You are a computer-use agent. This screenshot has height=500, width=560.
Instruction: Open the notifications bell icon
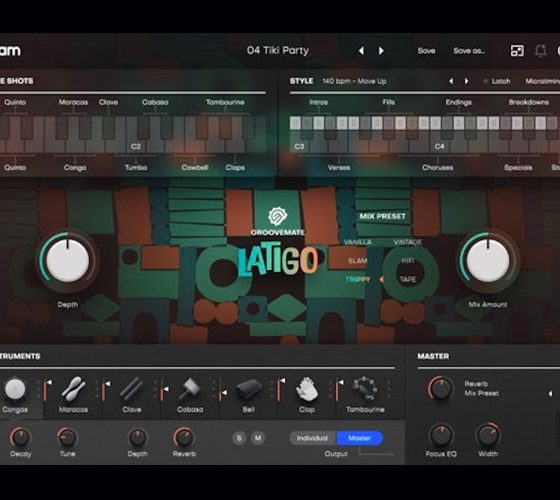(540, 51)
